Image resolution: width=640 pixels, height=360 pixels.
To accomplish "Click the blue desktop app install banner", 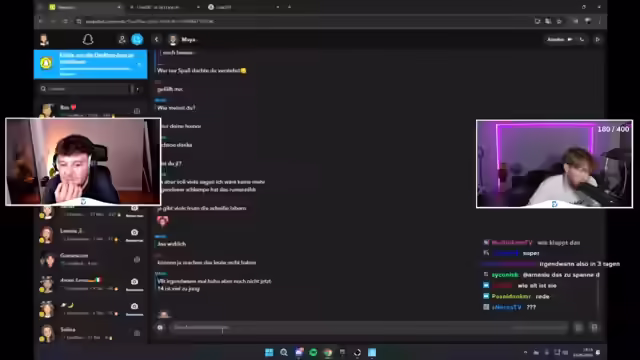I will (x=91, y=64).
